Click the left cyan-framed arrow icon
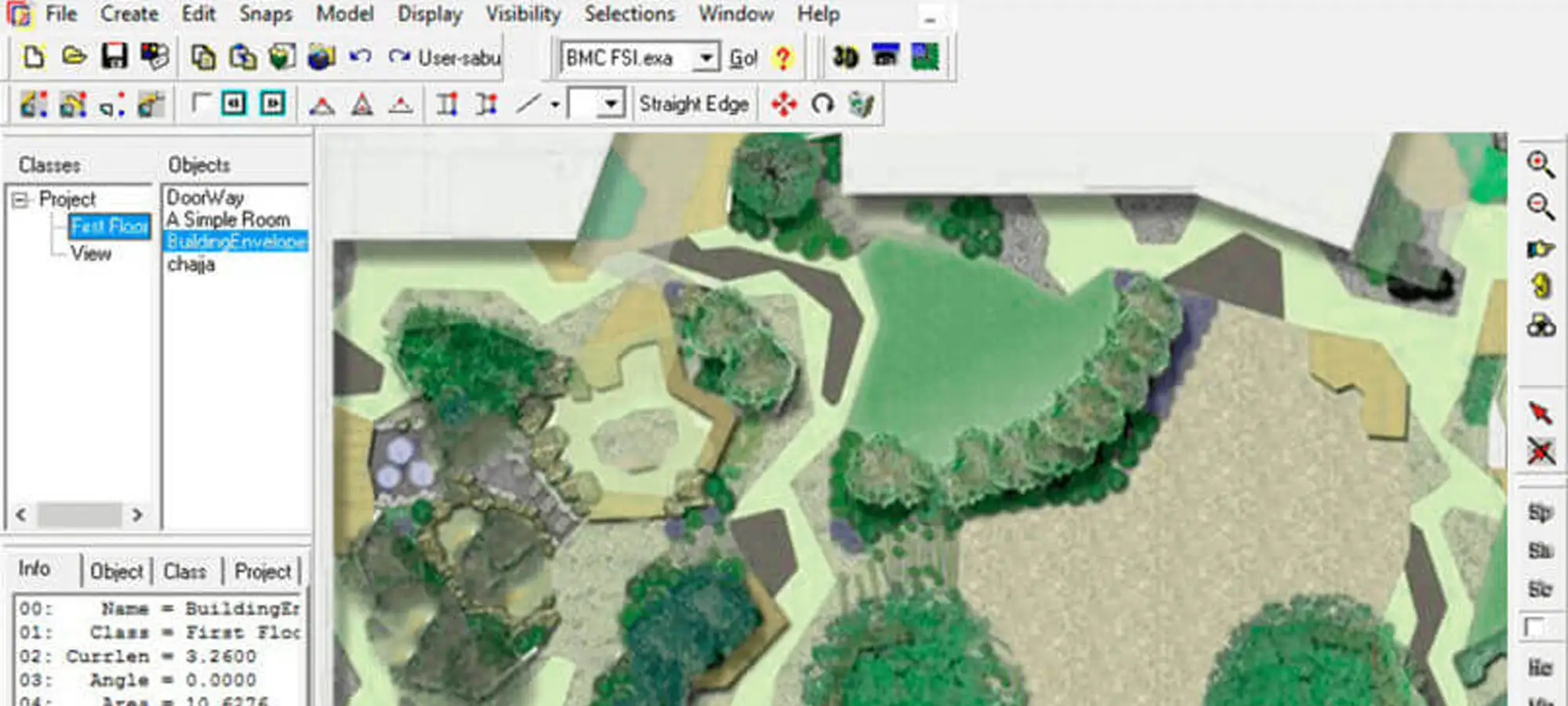Screen dimensions: 1568x706 tap(234, 104)
